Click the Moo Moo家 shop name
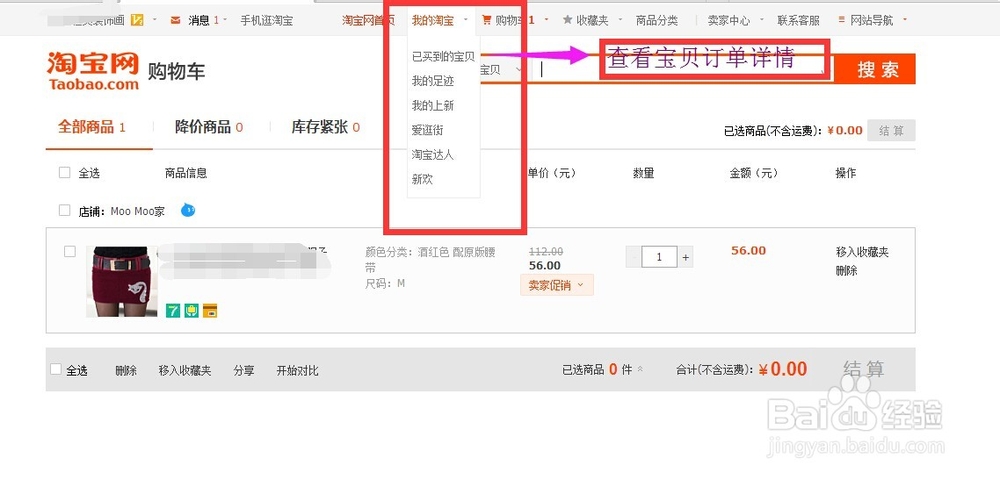 137,211
